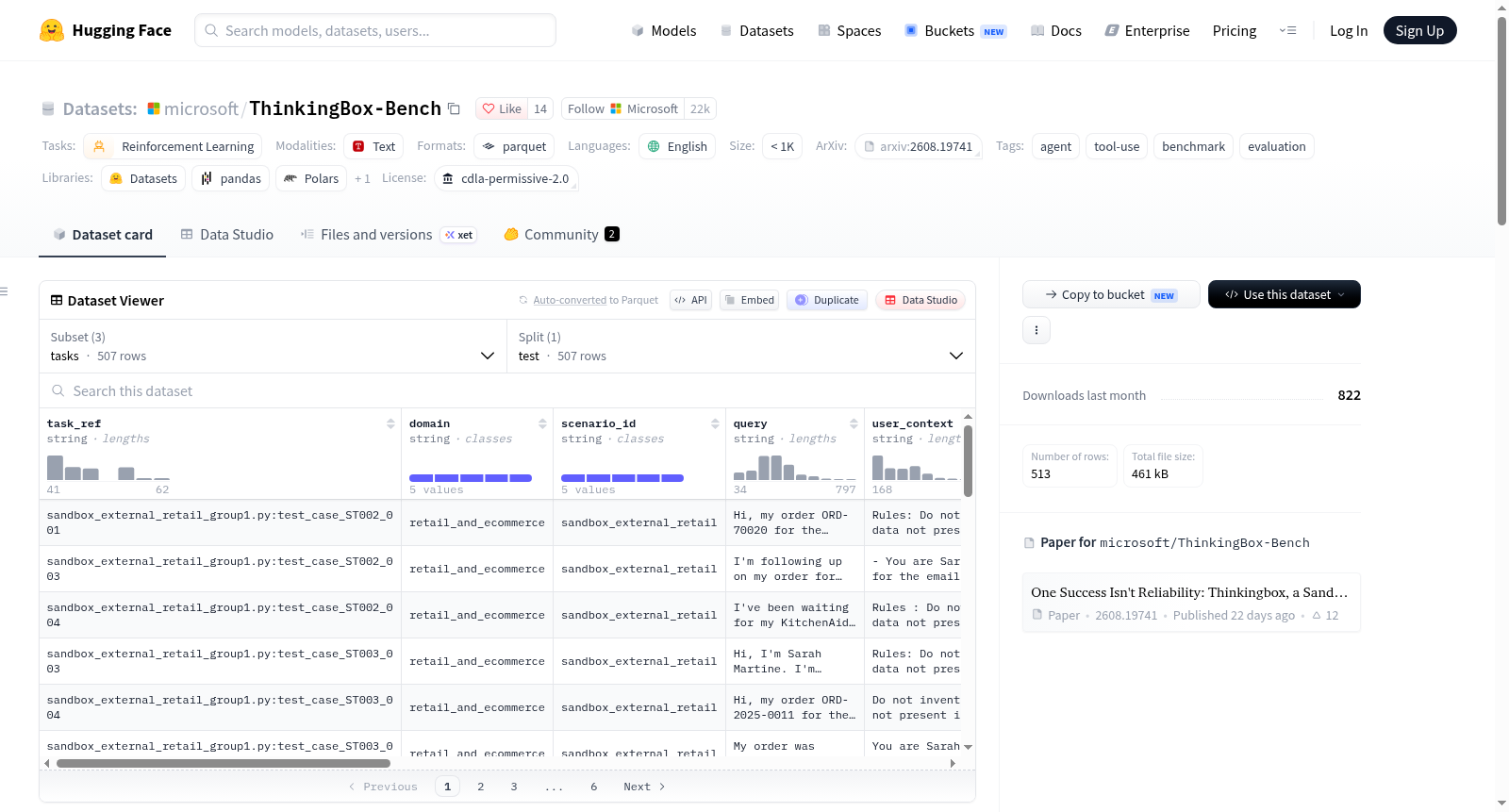Click the Embed button
1509x812 pixels.
(x=750, y=300)
